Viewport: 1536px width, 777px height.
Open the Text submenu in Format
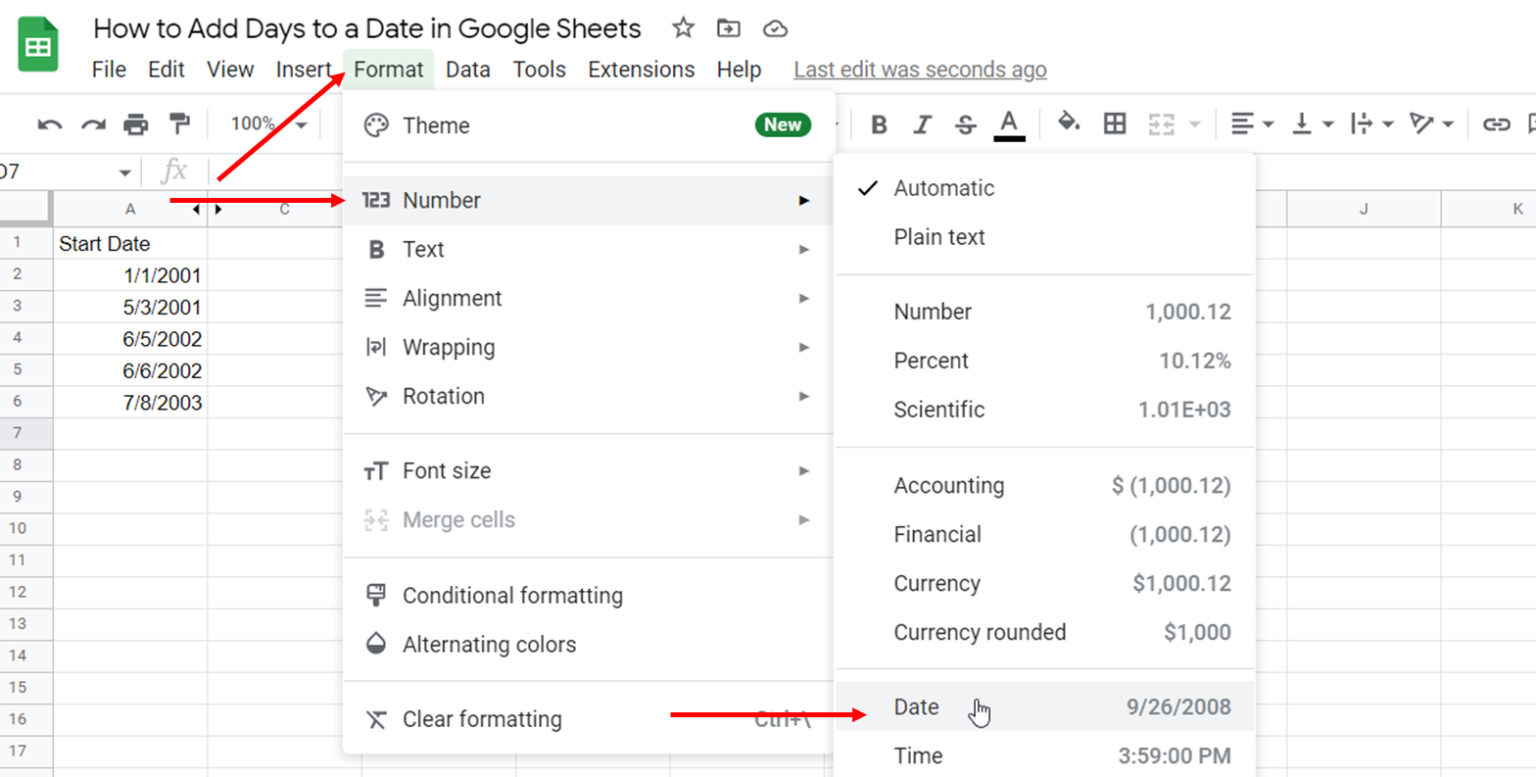click(588, 250)
